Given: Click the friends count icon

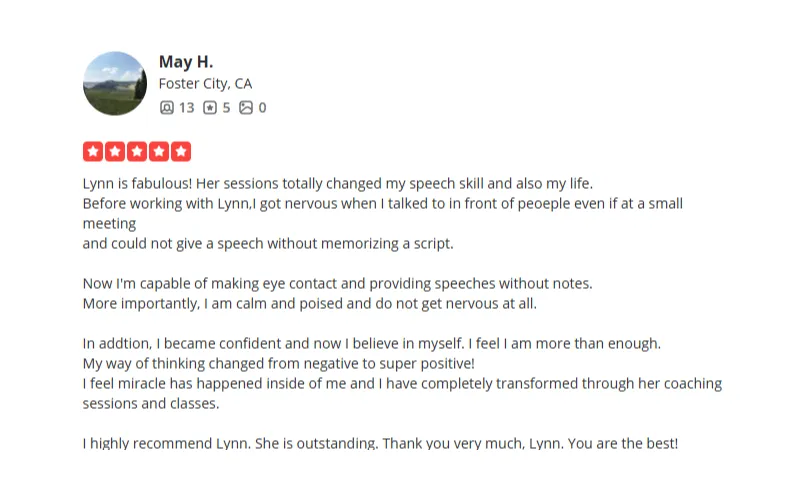Looking at the screenshot, I should (167, 108).
